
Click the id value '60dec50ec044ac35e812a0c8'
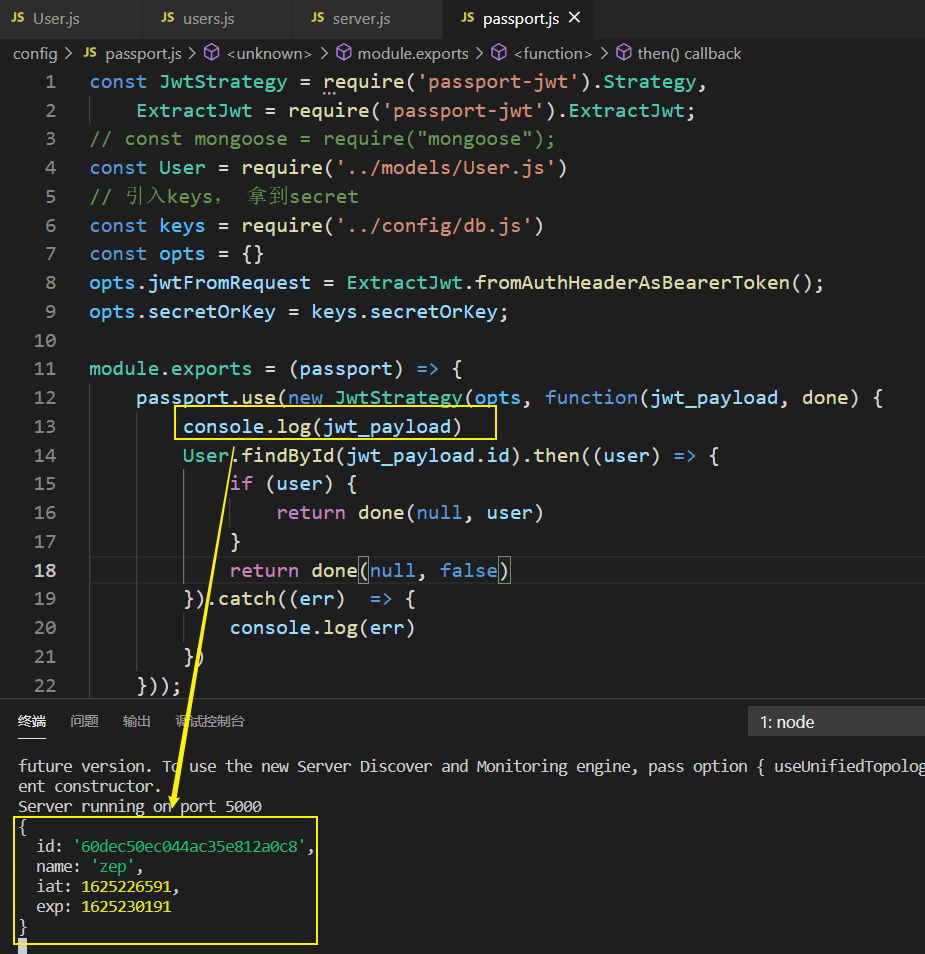click(x=189, y=846)
